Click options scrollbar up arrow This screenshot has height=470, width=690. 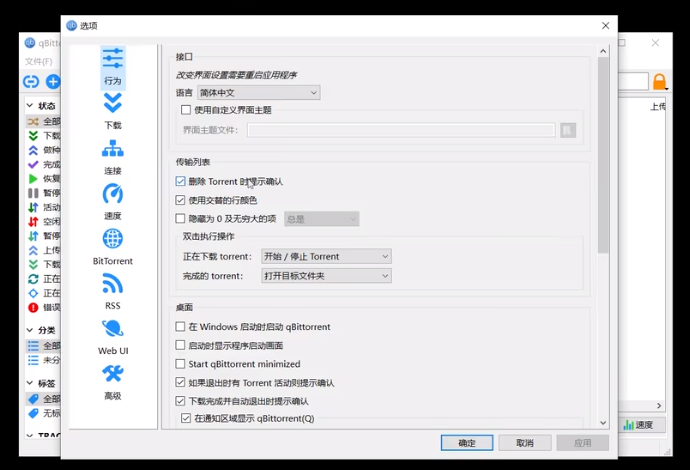click(603, 51)
